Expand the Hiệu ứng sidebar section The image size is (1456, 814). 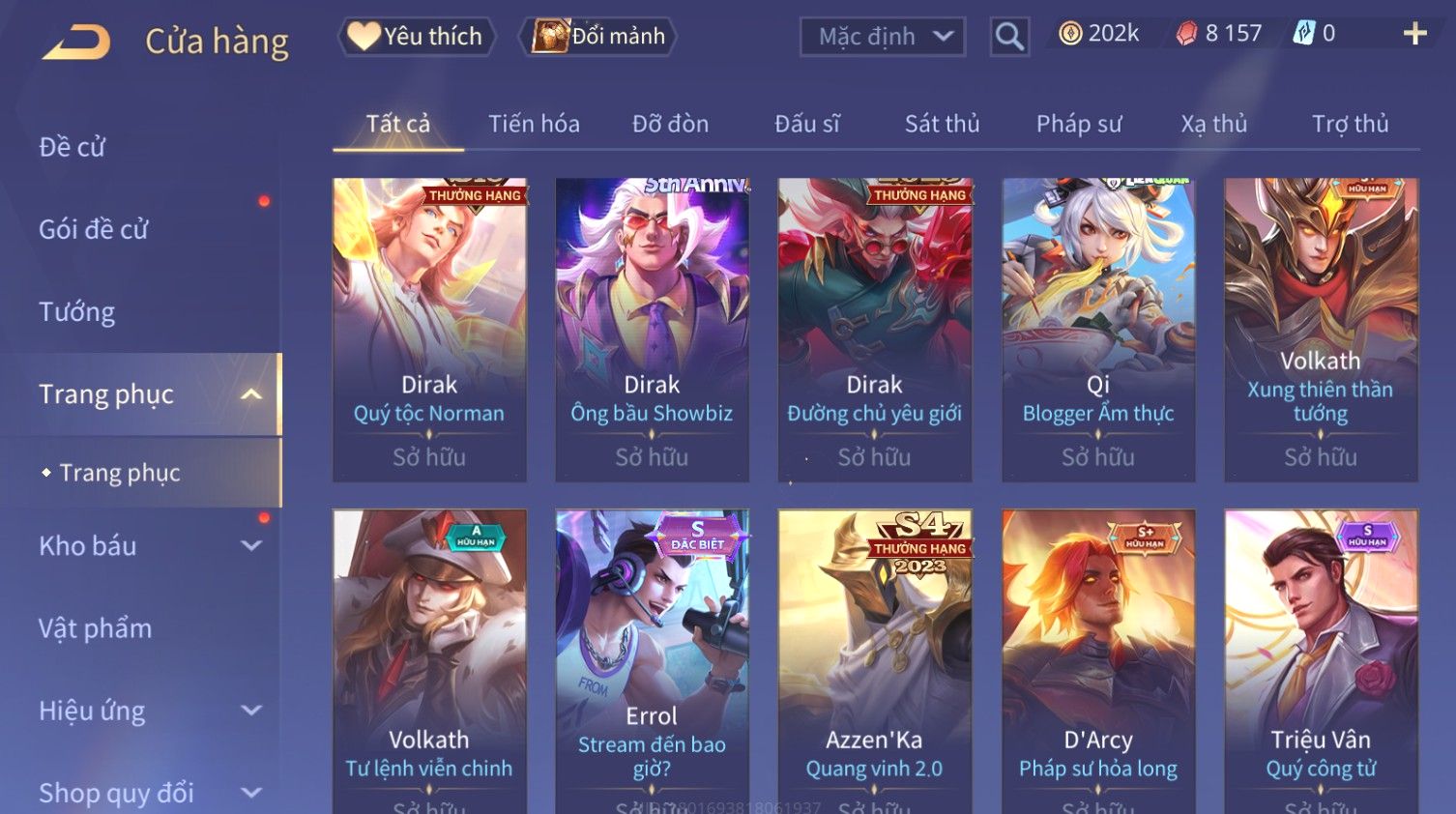click(251, 711)
